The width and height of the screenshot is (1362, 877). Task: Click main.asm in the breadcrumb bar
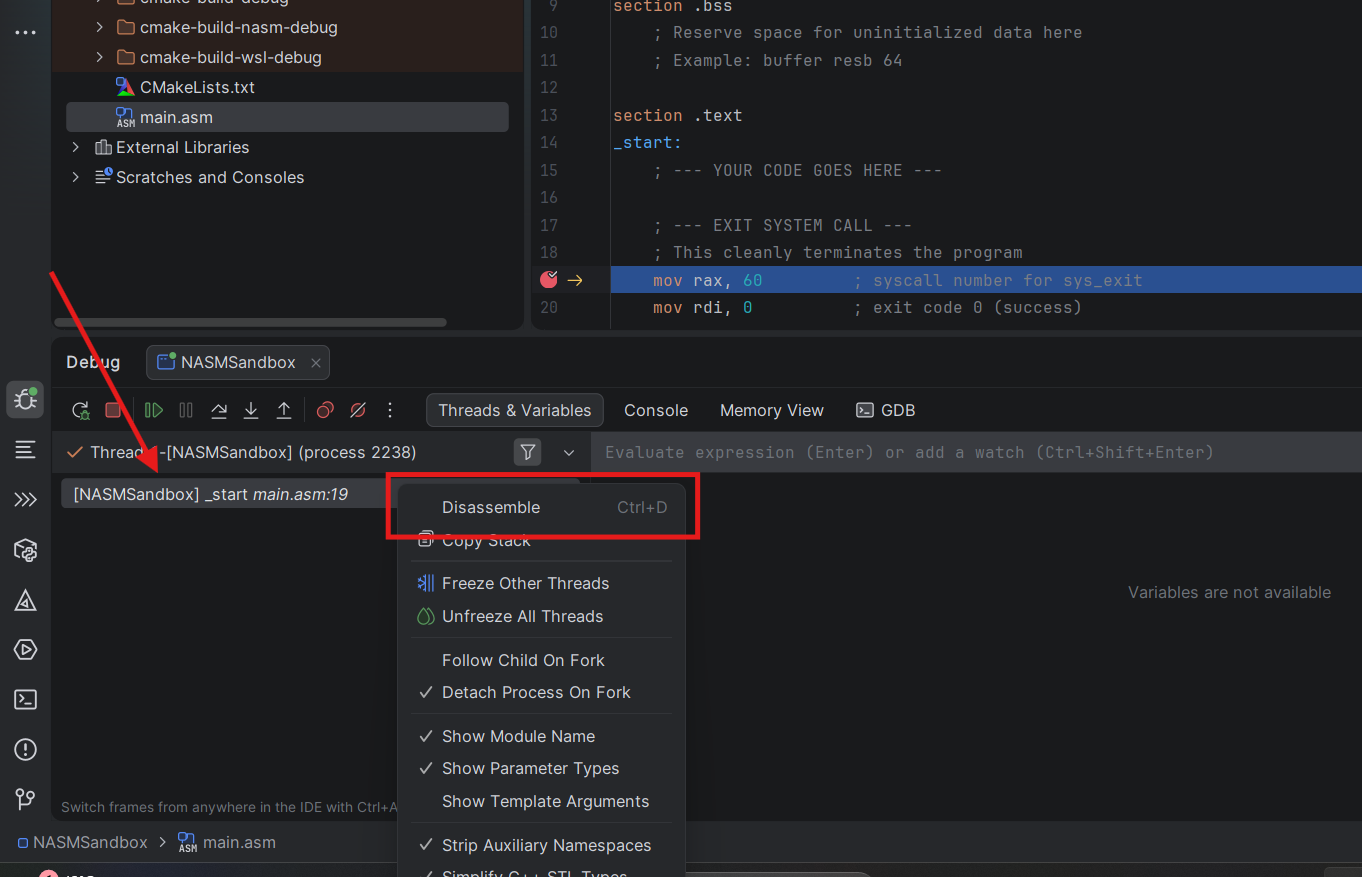coord(227,842)
